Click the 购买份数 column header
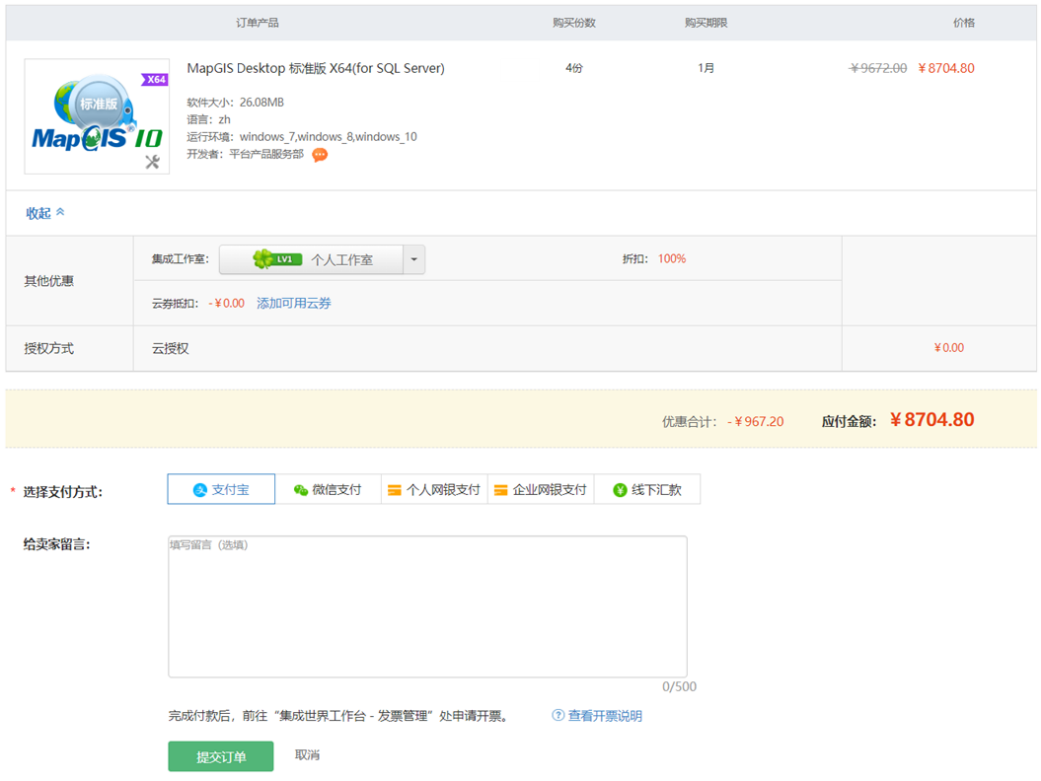 tap(574, 23)
